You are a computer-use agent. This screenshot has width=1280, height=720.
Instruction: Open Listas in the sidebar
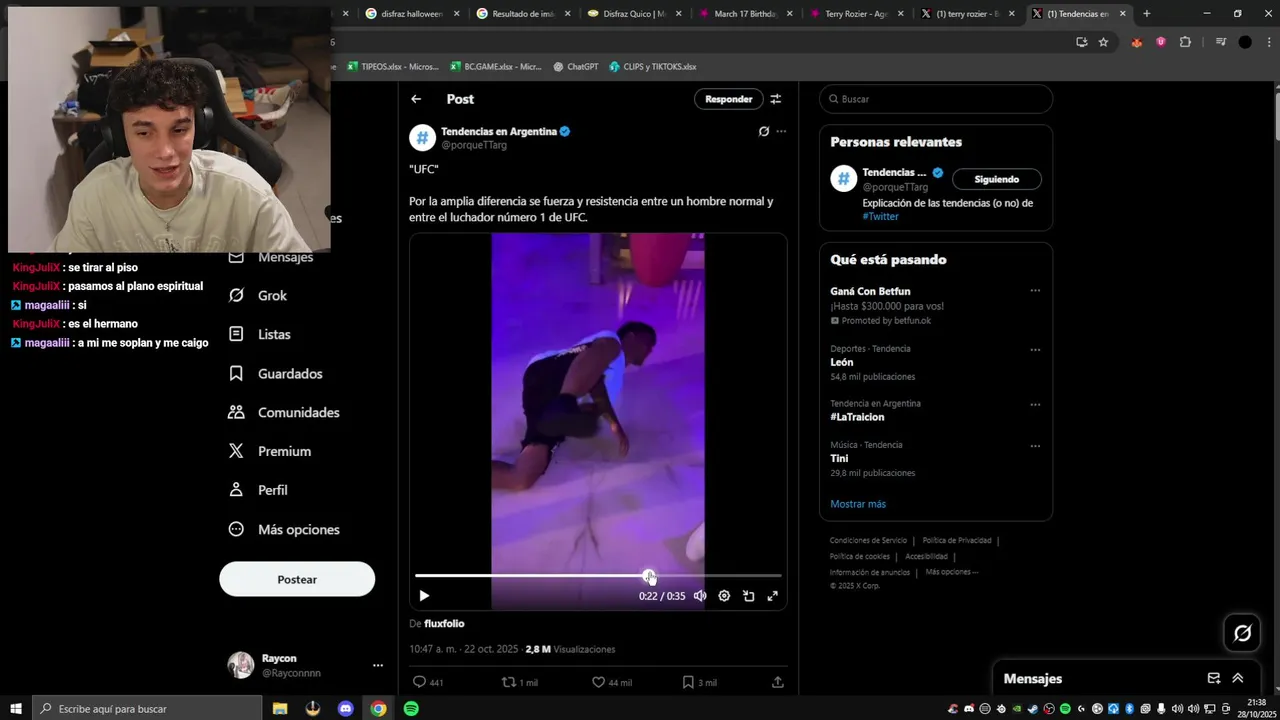pyautogui.click(x=260, y=334)
